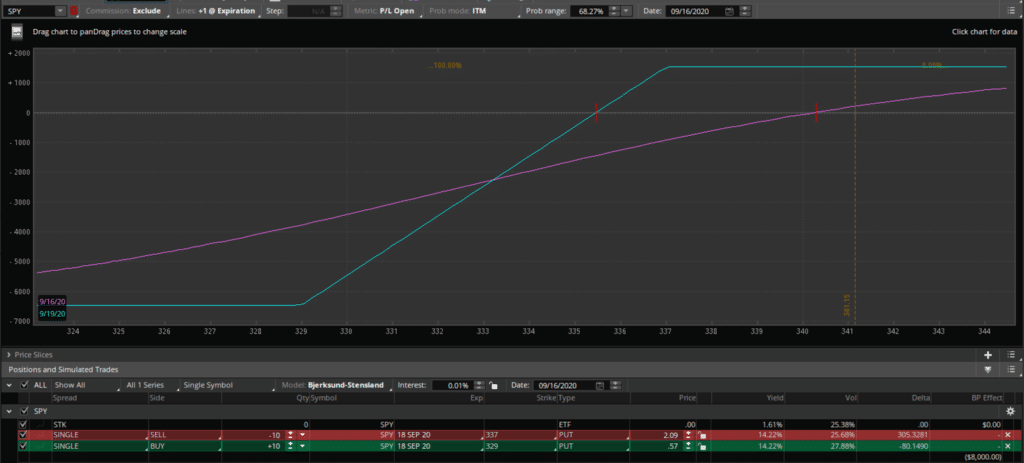Change strike 337 on the SELL row

pos(520,435)
